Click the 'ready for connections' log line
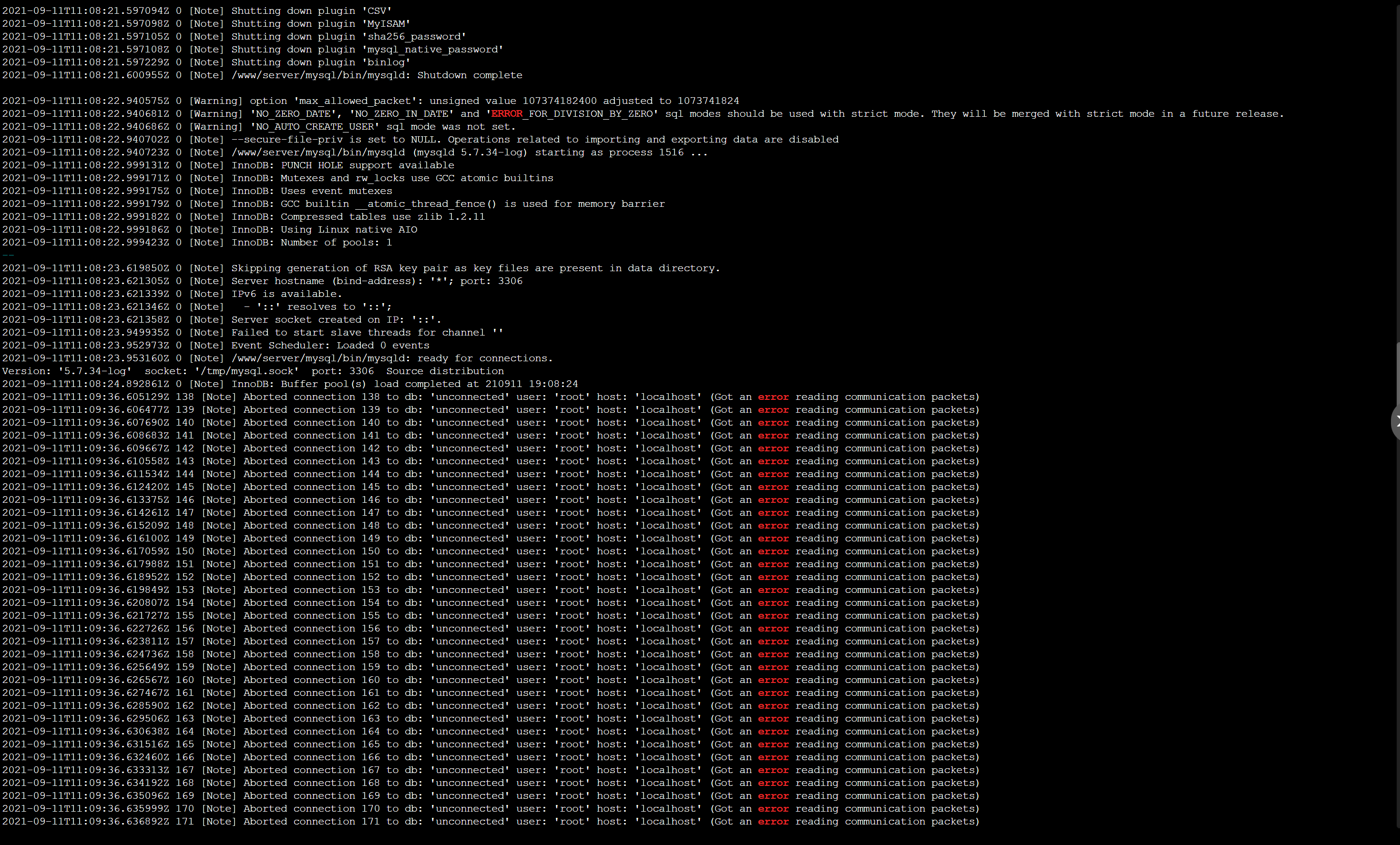Screen dimensions: 1400x845 (x=277, y=358)
